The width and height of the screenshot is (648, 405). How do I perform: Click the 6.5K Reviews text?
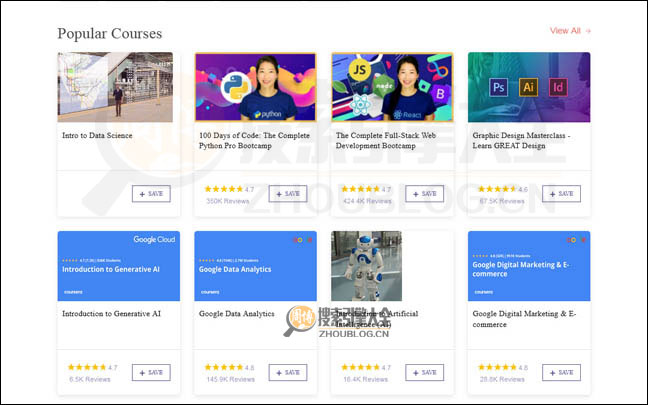point(90,379)
